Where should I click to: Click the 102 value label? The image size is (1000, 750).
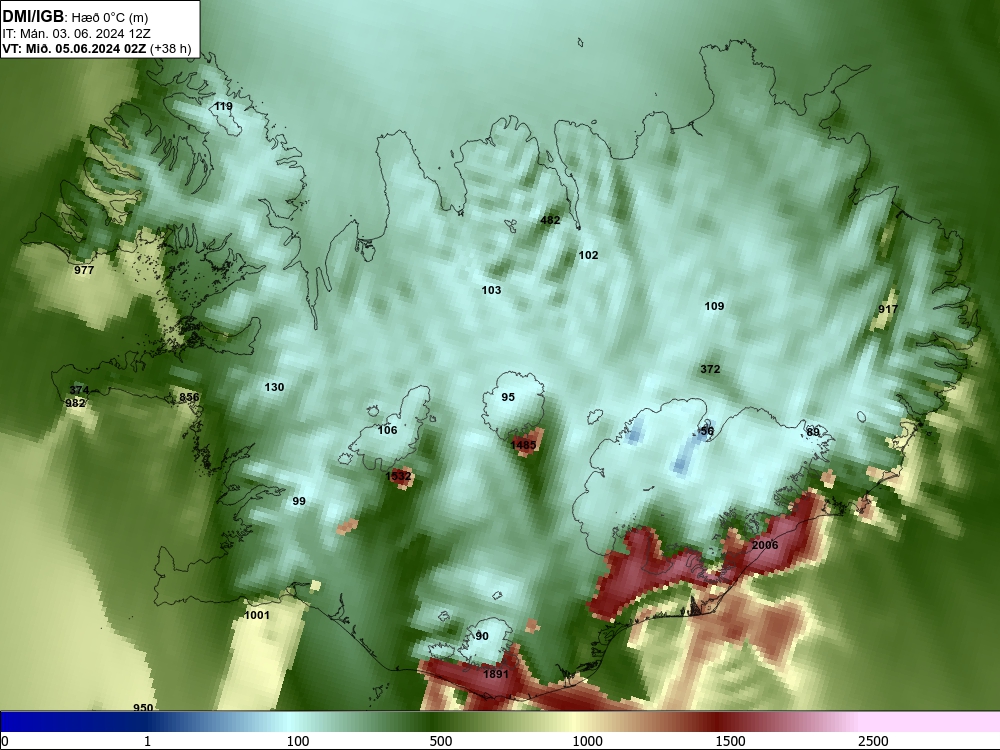[x=588, y=255]
